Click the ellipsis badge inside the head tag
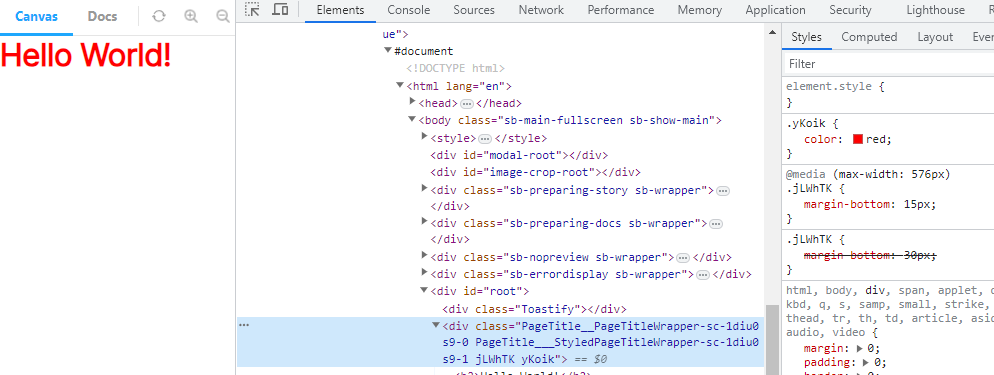The width and height of the screenshot is (994, 375). click(x=467, y=103)
